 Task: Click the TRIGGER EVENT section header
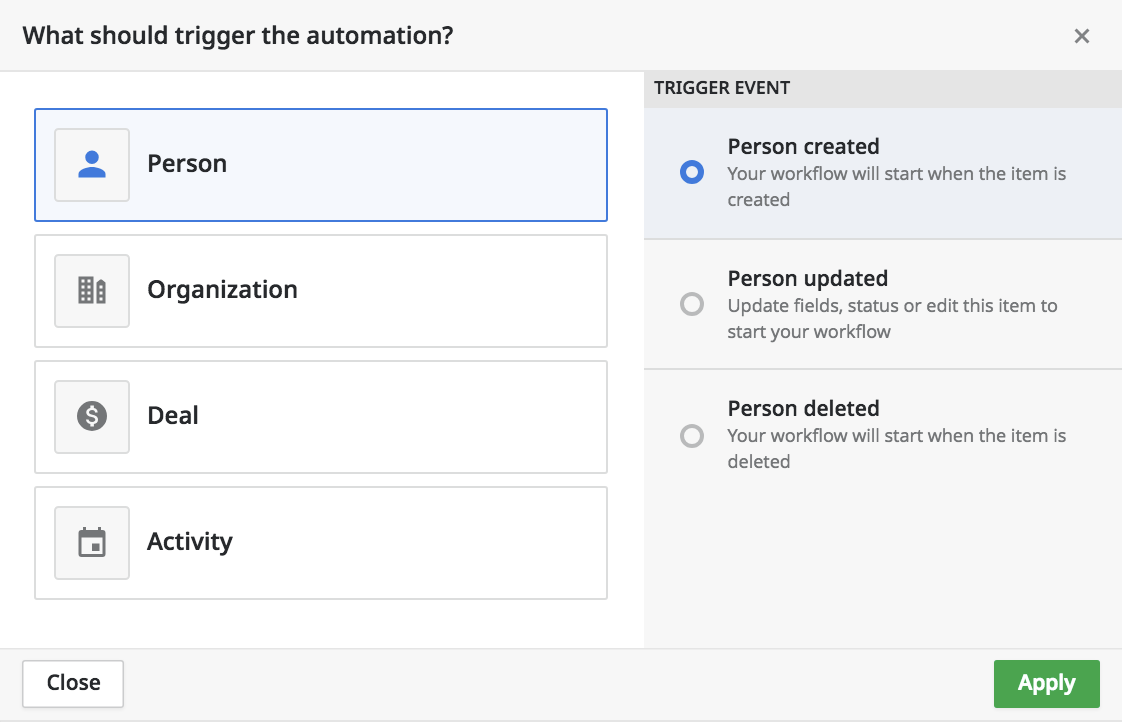(722, 88)
